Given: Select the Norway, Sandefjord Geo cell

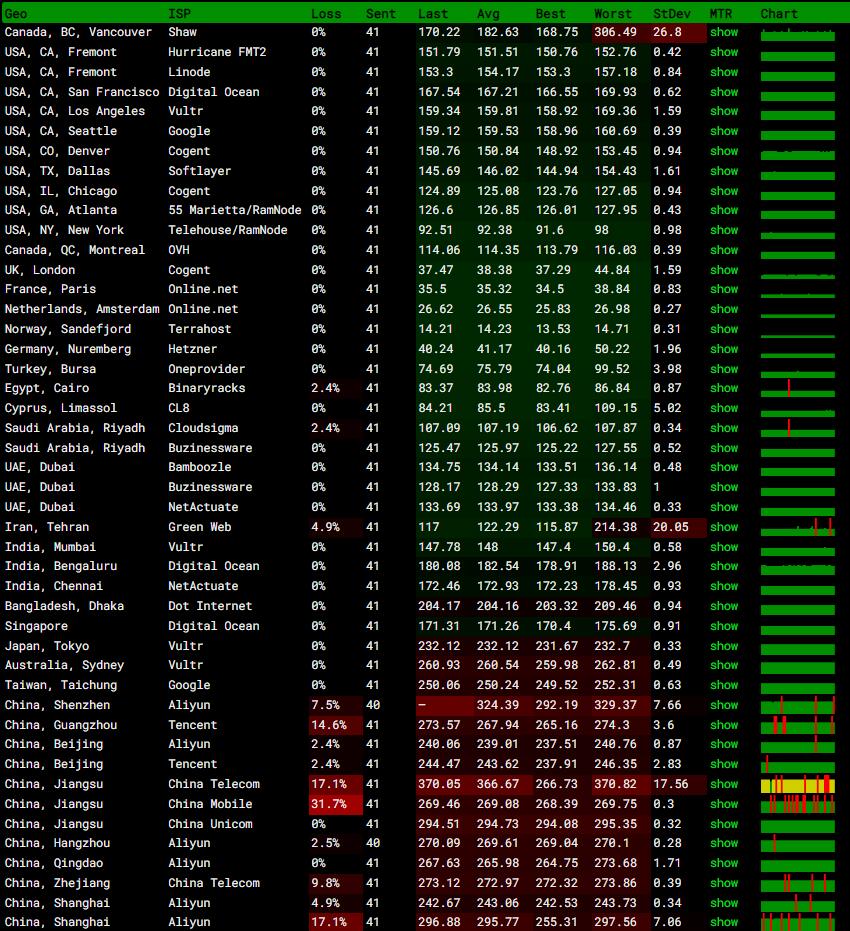Looking at the screenshot, I should coord(68,329).
